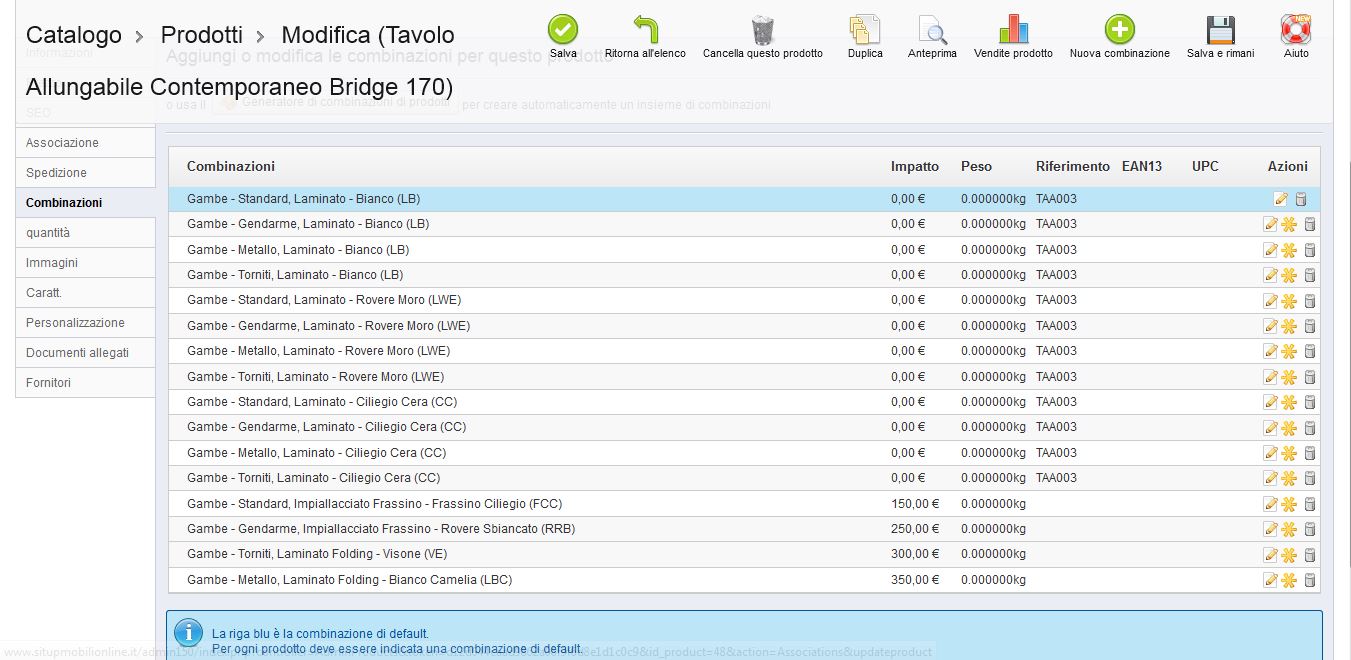The height and width of the screenshot is (660, 1351).
Task: Click the Combinazioni column header
Action: [x=231, y=166]
